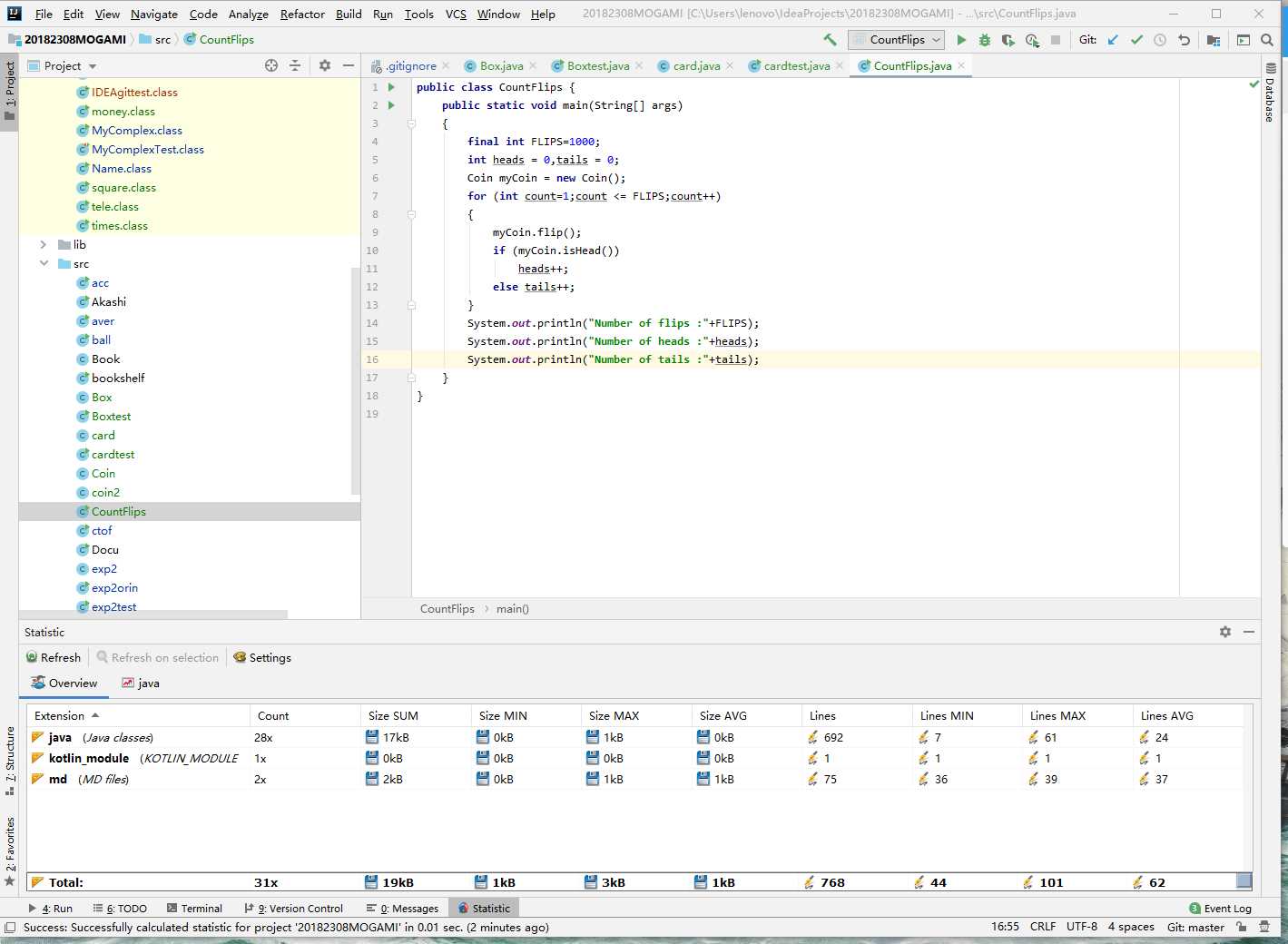This screenshot has height=944, width=1288.
Task: Open Project Structure icon
Action: (x=1214, y=40)
